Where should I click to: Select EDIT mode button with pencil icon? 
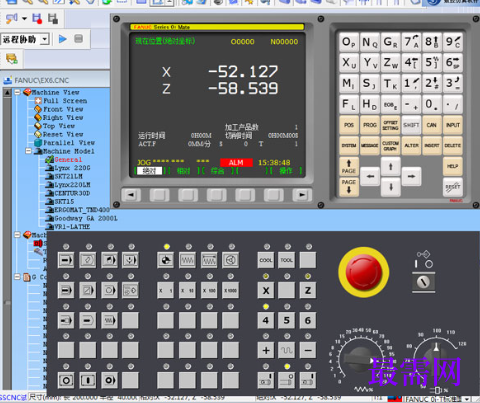[x=88, y=260]
